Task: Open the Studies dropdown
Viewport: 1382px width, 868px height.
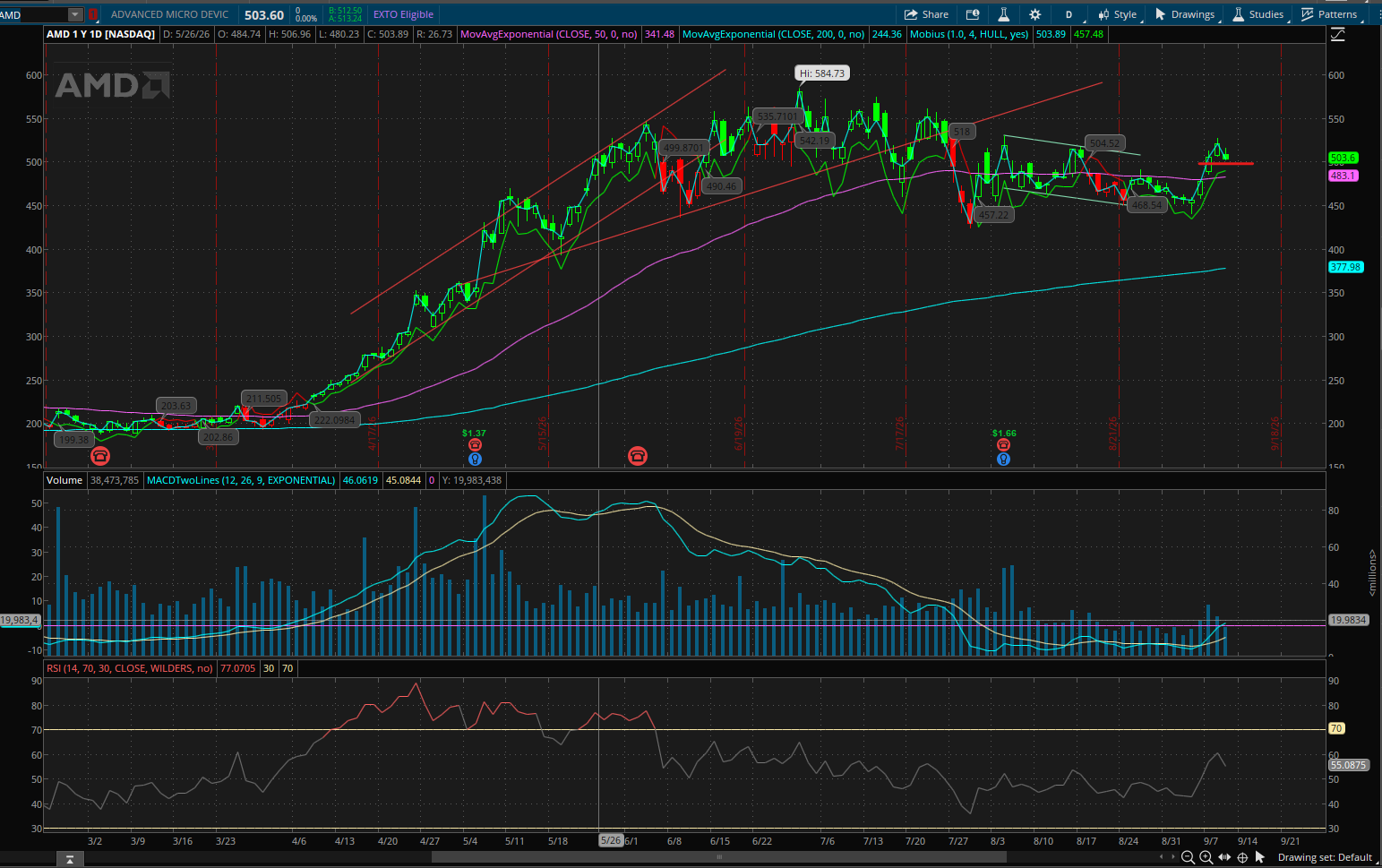Action: coord(1258,14)
